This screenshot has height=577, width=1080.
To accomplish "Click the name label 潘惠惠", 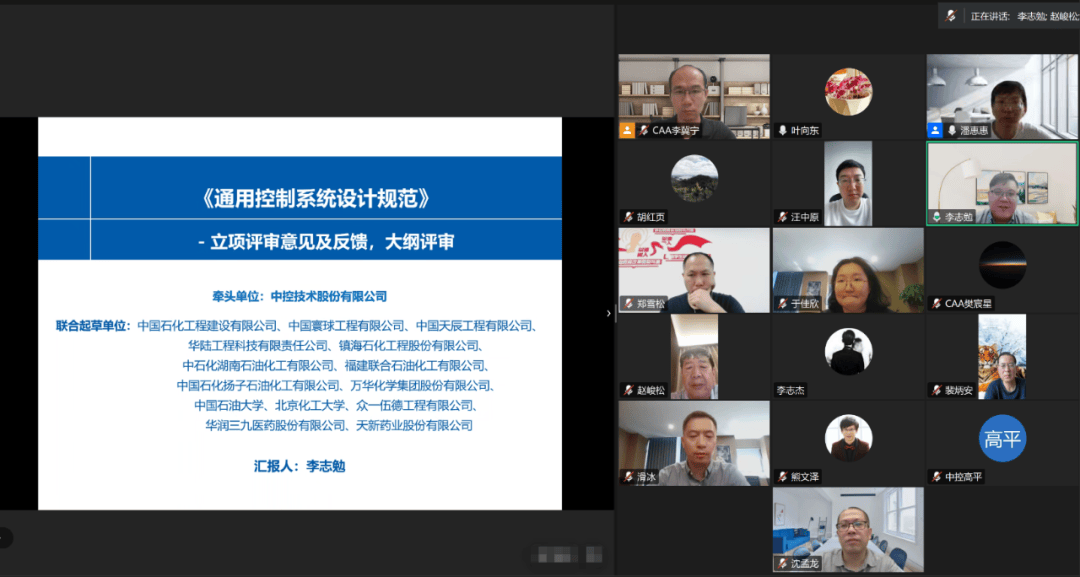I will coord(974,130).
